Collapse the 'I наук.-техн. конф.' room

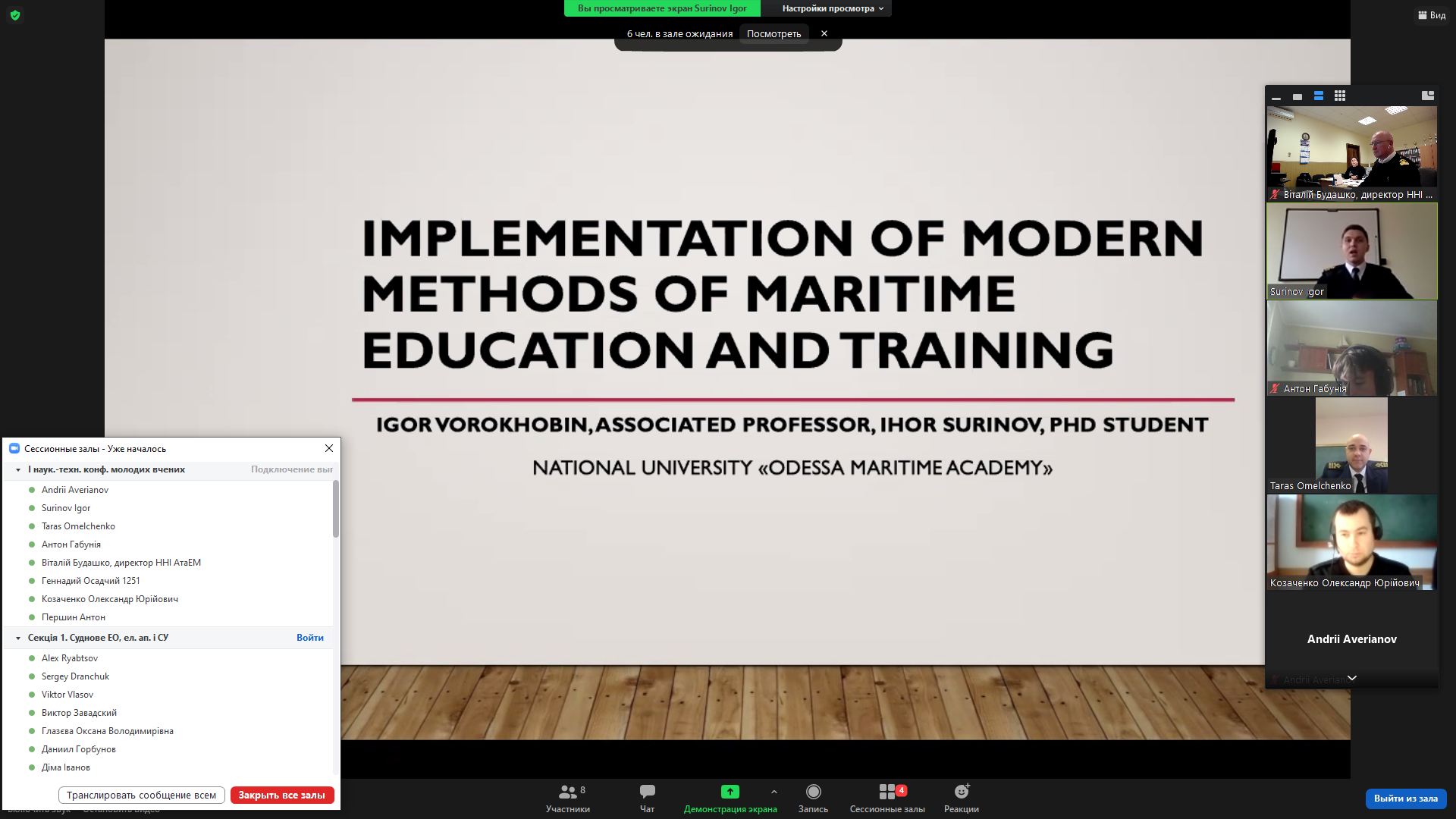coord(18,470)
